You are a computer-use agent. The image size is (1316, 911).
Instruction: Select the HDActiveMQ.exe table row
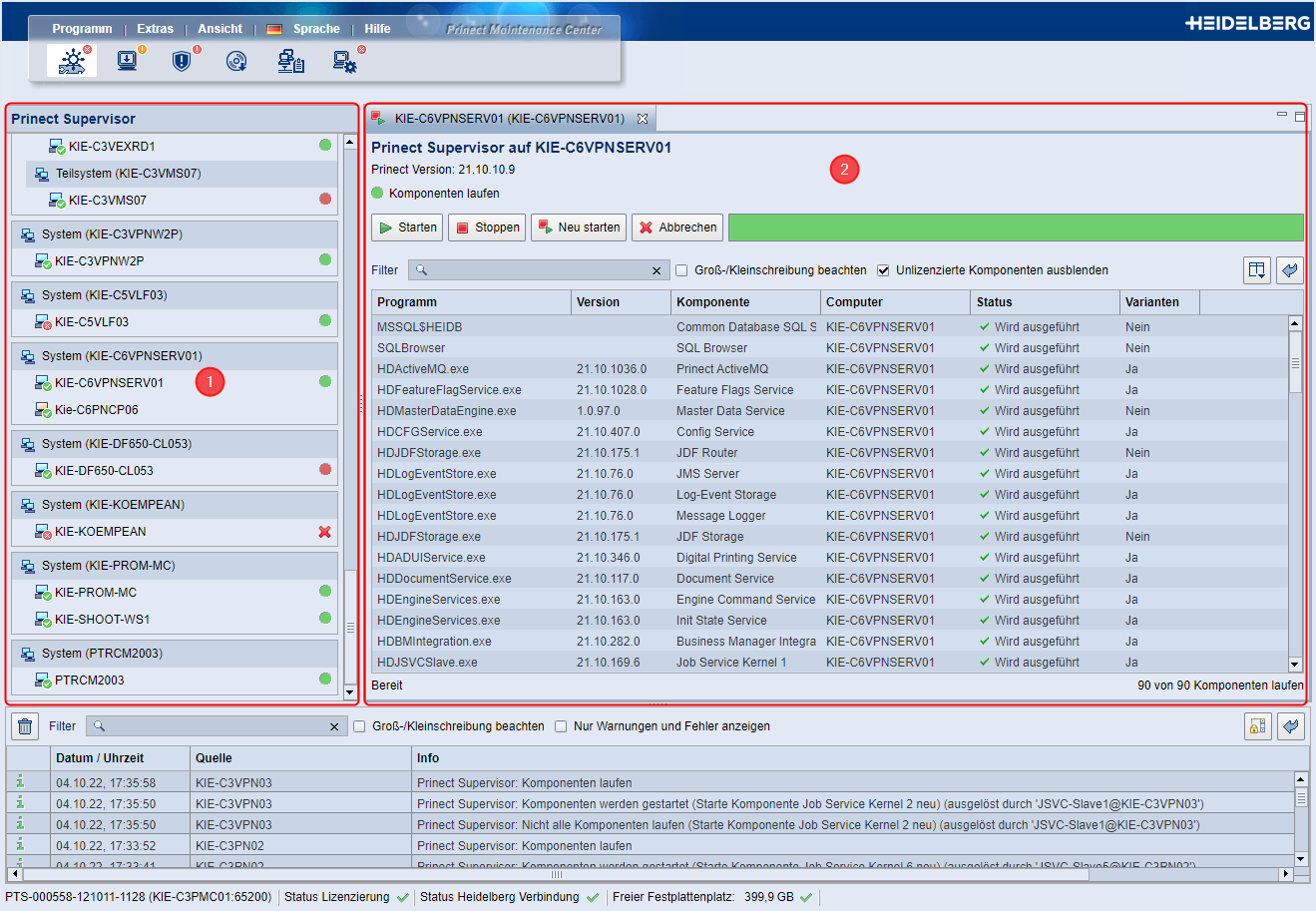click(x=830, y=369)
